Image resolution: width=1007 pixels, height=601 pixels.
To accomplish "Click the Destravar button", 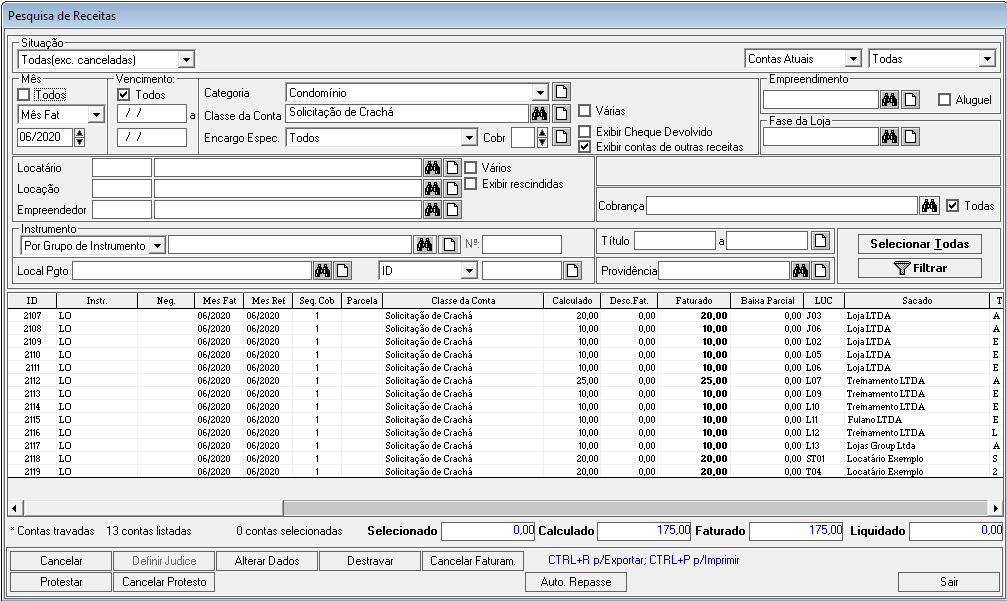I will [370, 561].
